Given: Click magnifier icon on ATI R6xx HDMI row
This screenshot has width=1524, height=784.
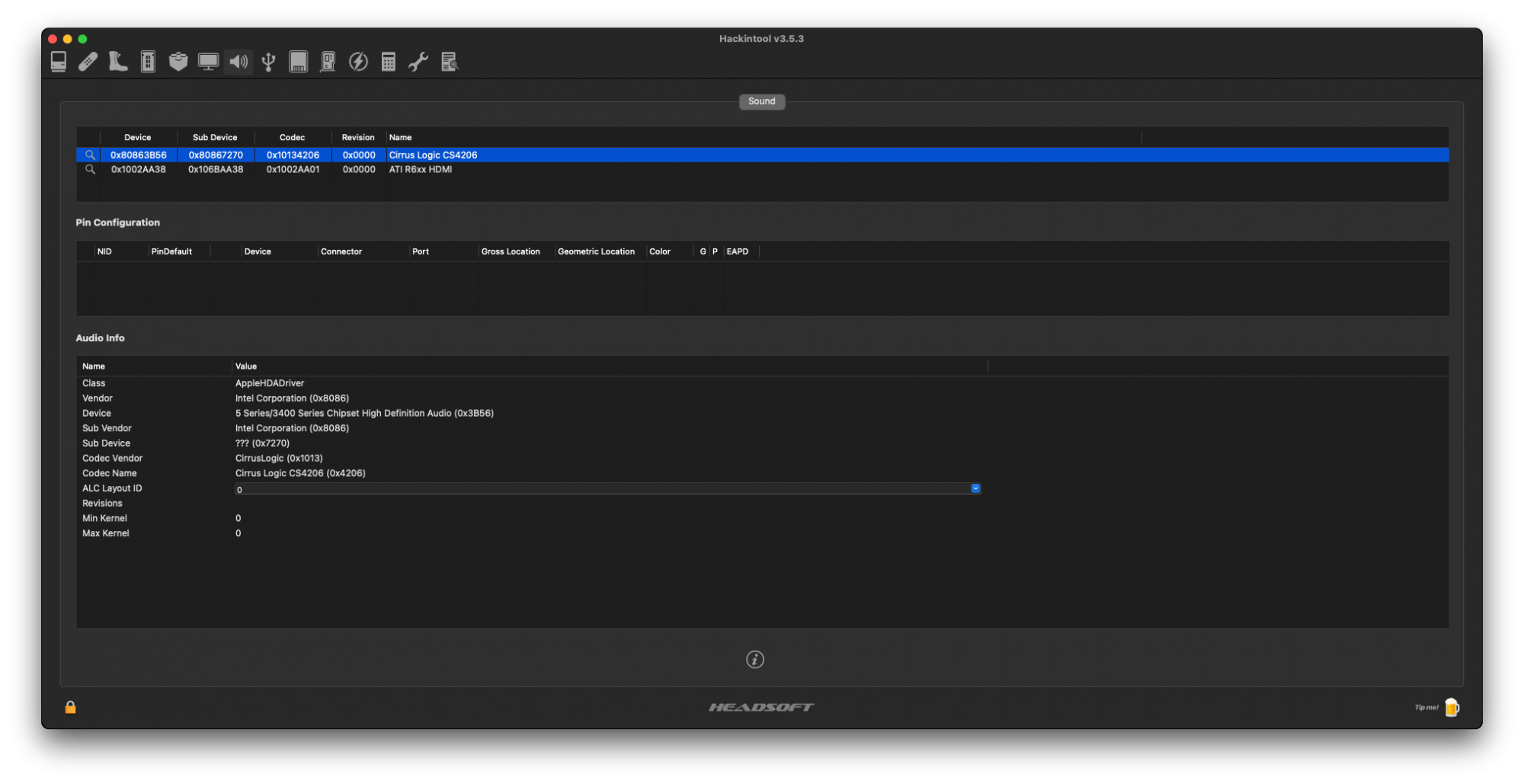Looking at the screenshot, I should tap(90, 169).
